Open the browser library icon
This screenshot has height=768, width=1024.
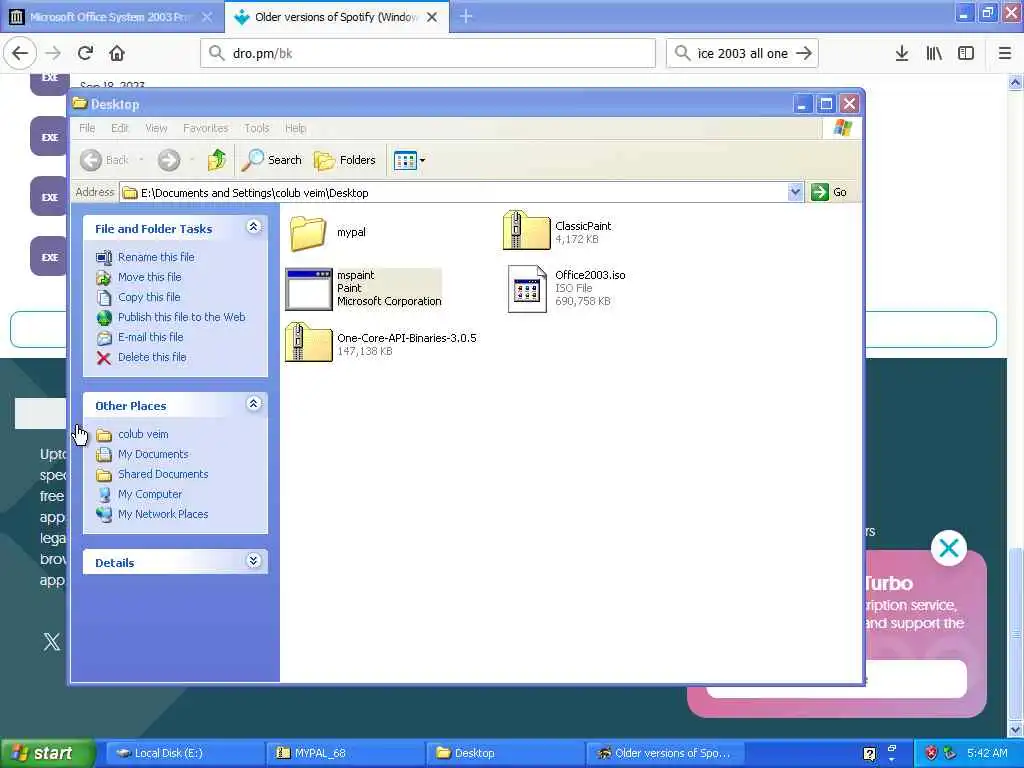934,54
